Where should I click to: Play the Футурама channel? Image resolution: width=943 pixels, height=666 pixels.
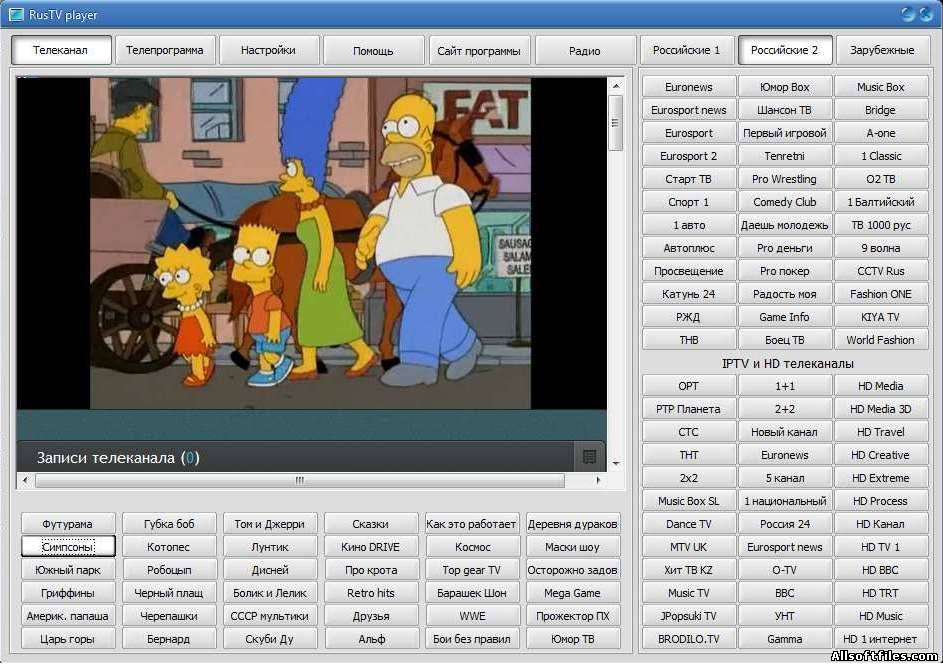click(x=68, y=523)
